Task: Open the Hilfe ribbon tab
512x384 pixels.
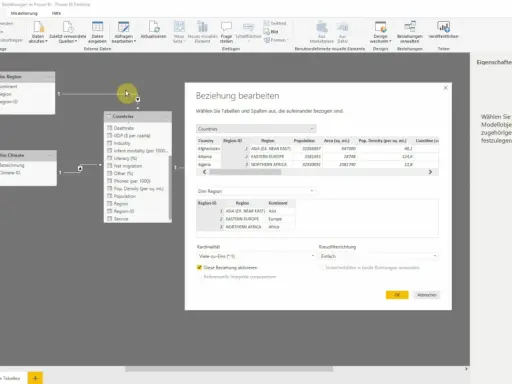Action: pyautogui.click(x=56, y=13)
